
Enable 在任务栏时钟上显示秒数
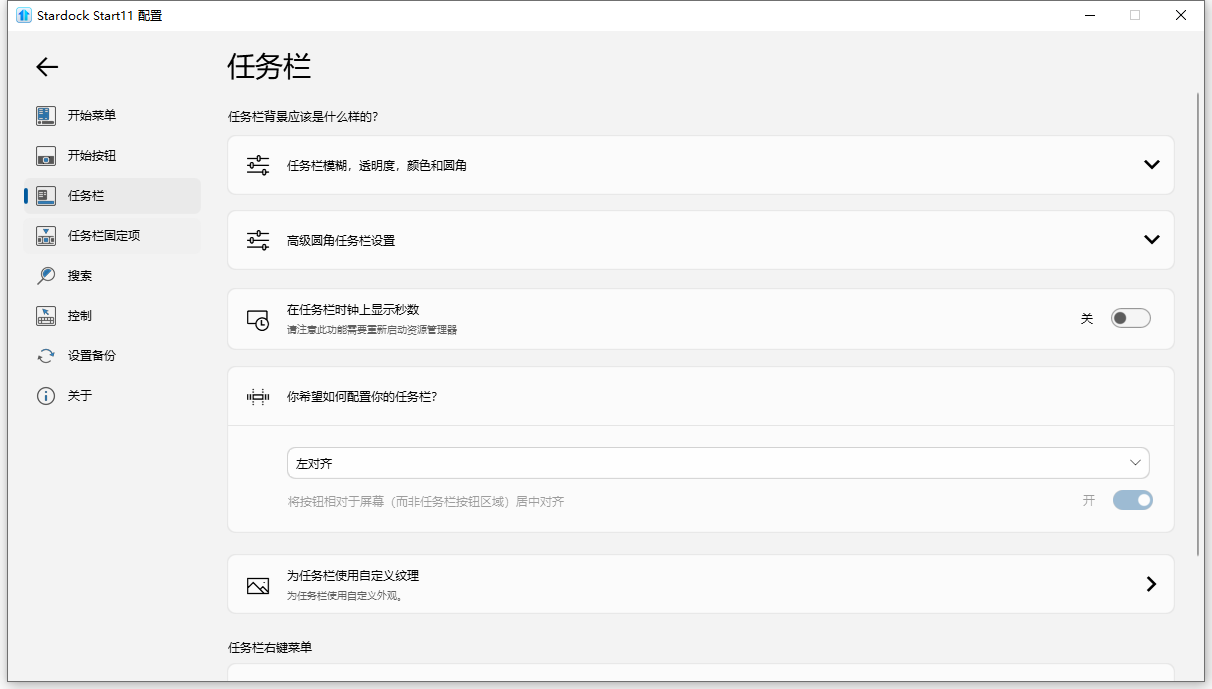pos(1131,316)
